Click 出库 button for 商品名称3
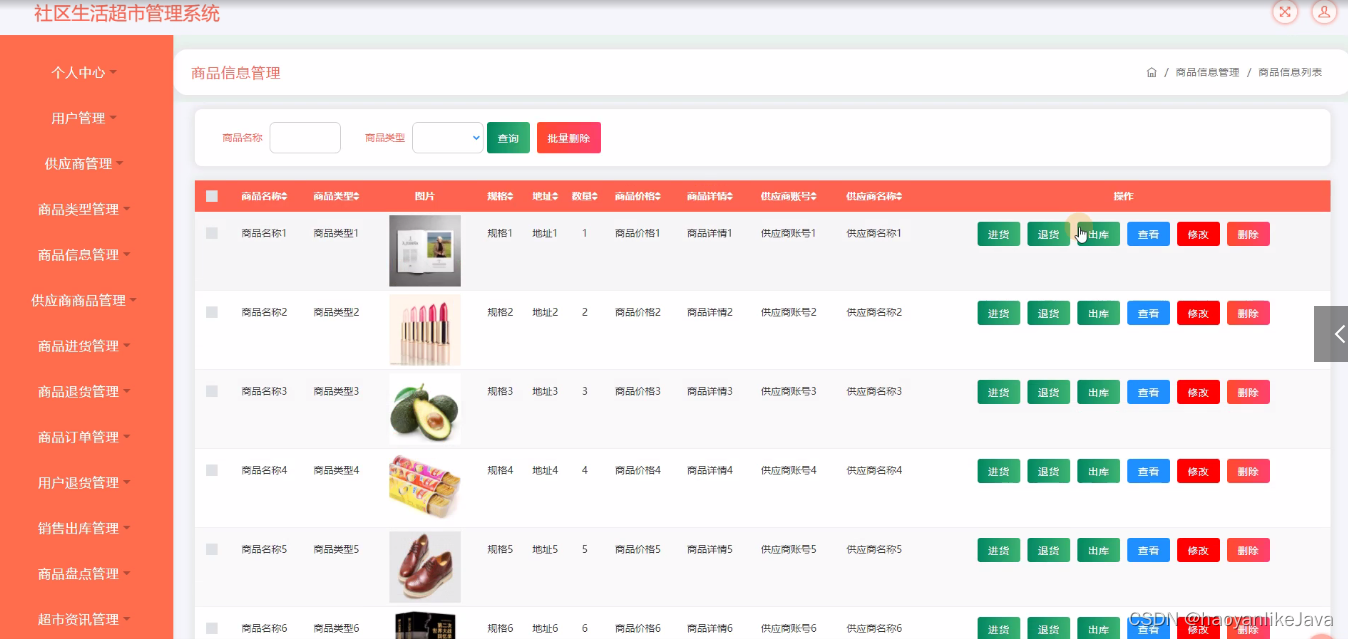The height and width of the screenshot is (639, 1348). [x=1098, y=392]
